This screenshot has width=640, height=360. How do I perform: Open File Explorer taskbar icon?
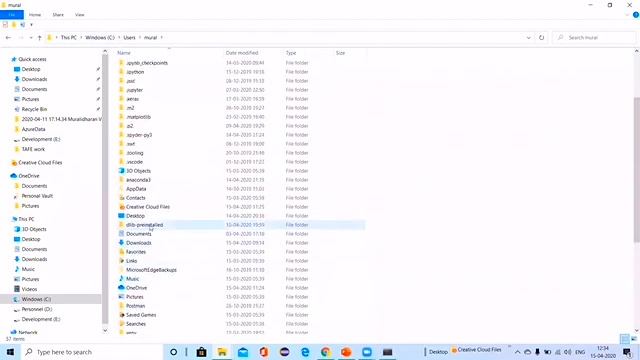[222, 352]
